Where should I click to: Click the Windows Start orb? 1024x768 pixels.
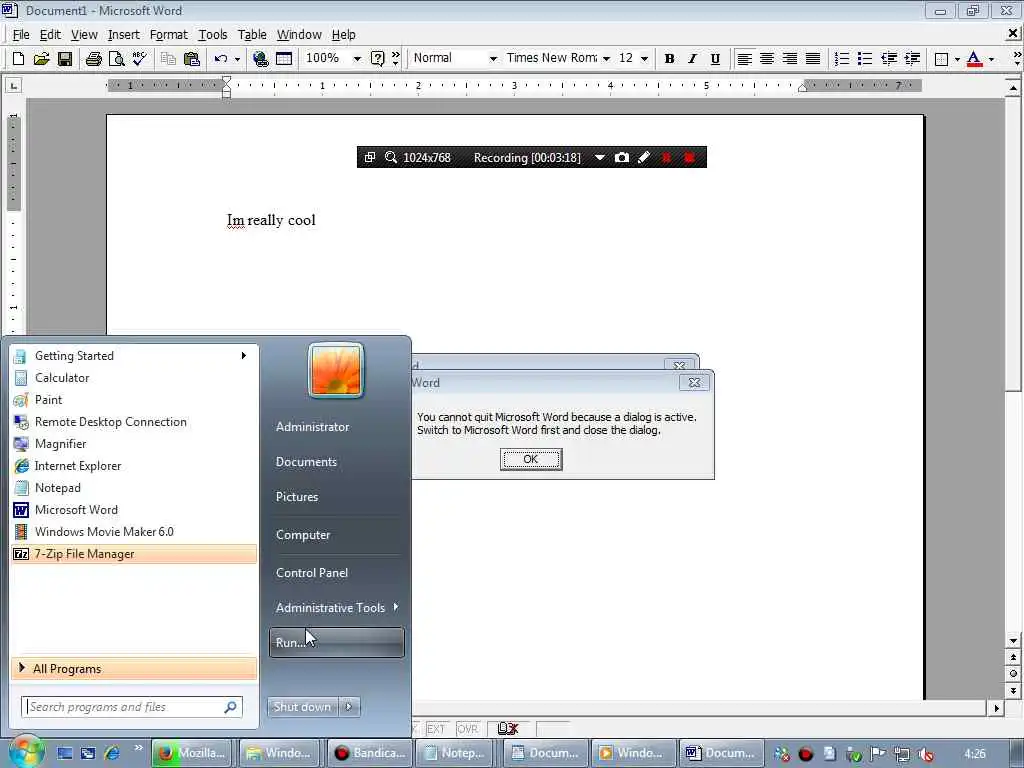[25, 752]
